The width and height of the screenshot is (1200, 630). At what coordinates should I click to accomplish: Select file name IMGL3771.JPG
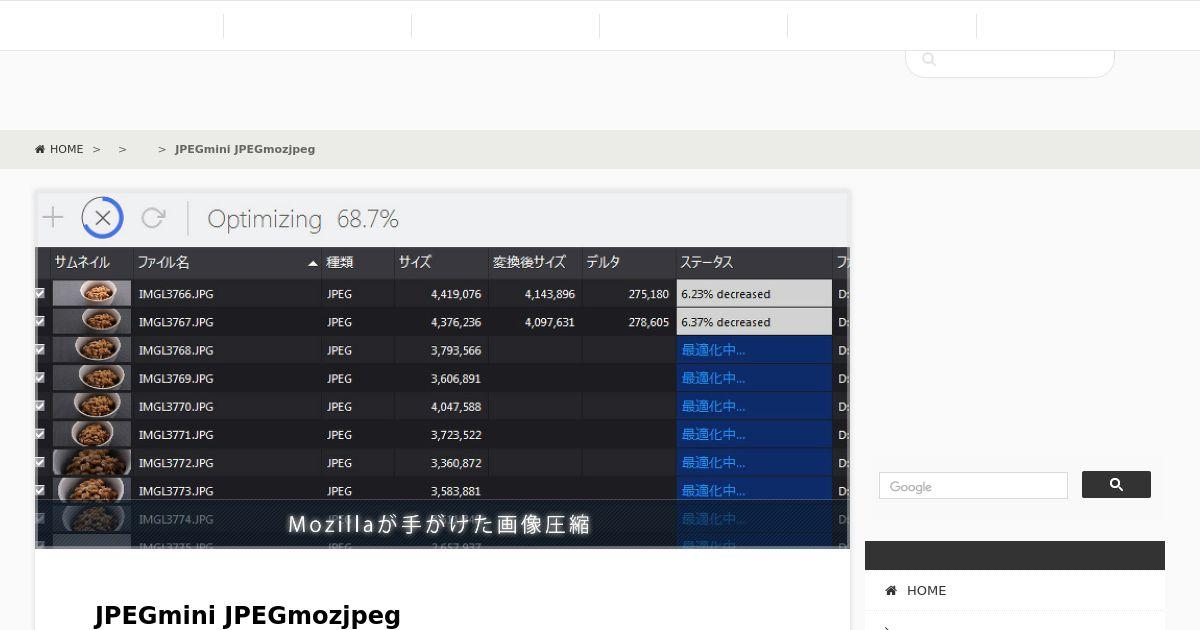pos(176,434)
